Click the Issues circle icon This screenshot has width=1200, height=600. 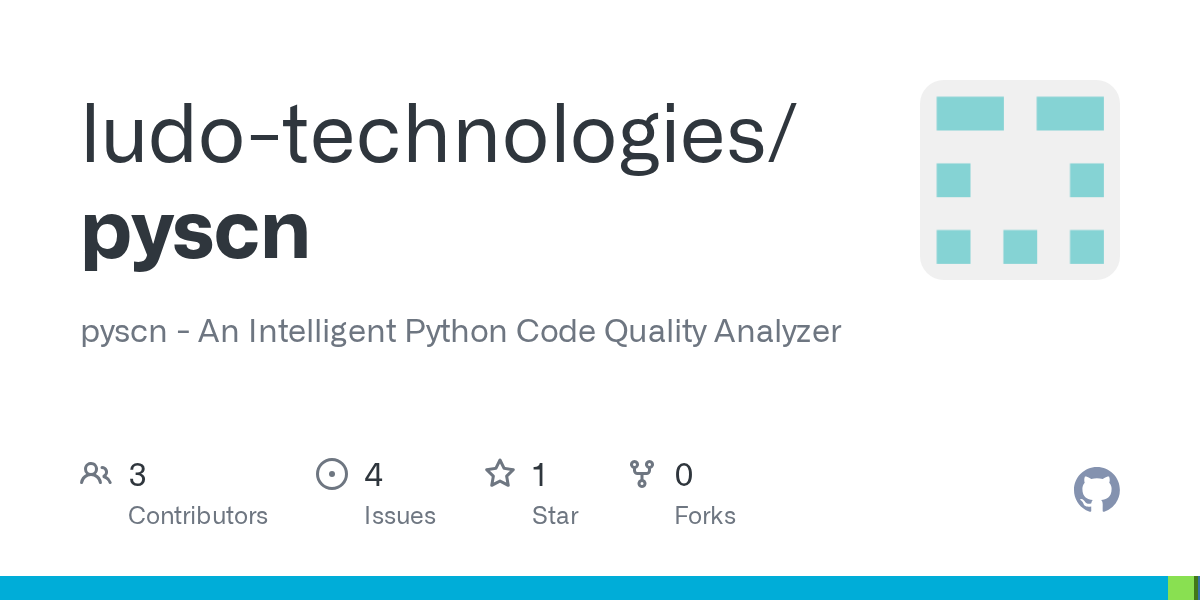331,474
